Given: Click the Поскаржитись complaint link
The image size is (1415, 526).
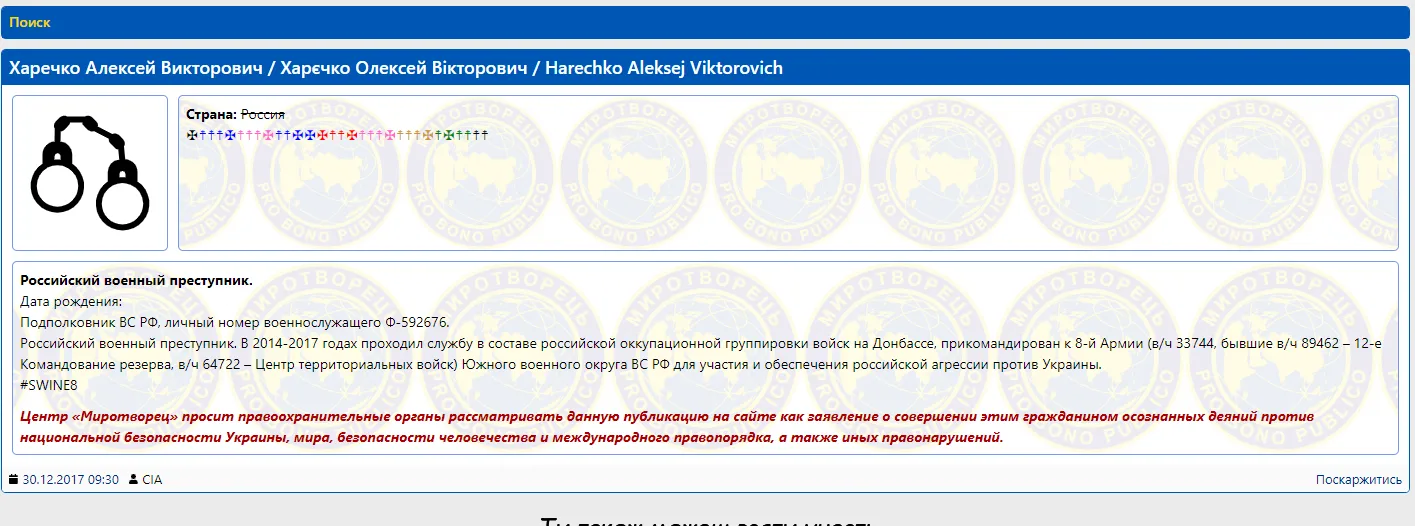Looking at the screenshot, I should 1358,480.
